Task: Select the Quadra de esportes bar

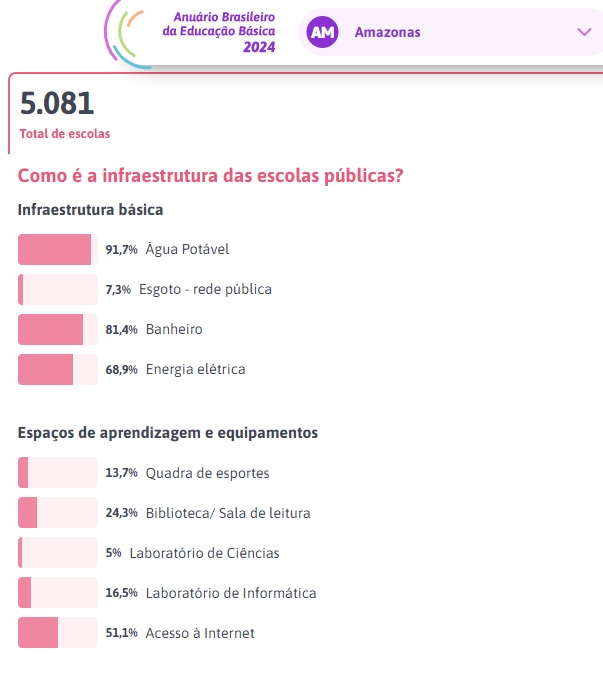Action: (x=58, y=473)
